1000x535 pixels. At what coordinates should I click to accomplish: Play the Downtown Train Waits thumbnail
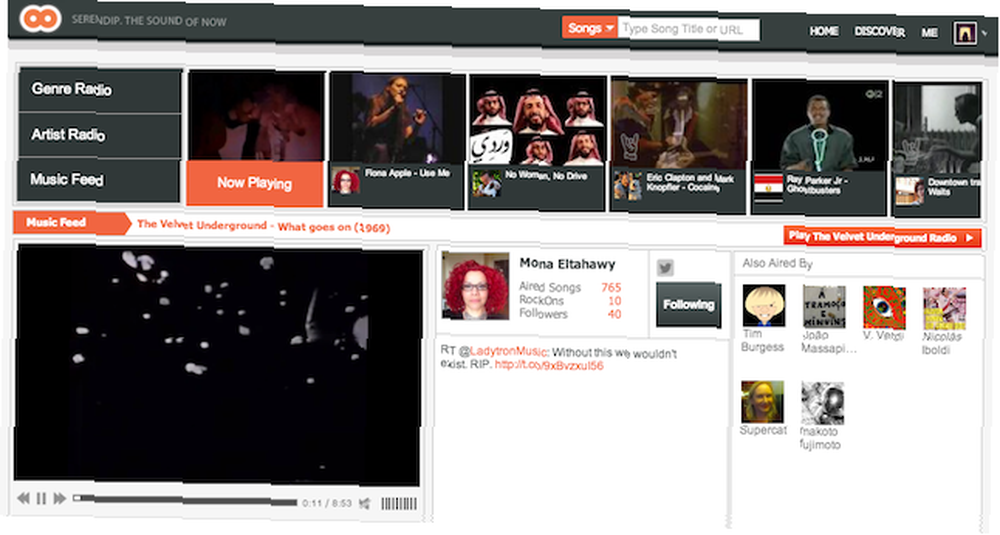click(937, 129)
